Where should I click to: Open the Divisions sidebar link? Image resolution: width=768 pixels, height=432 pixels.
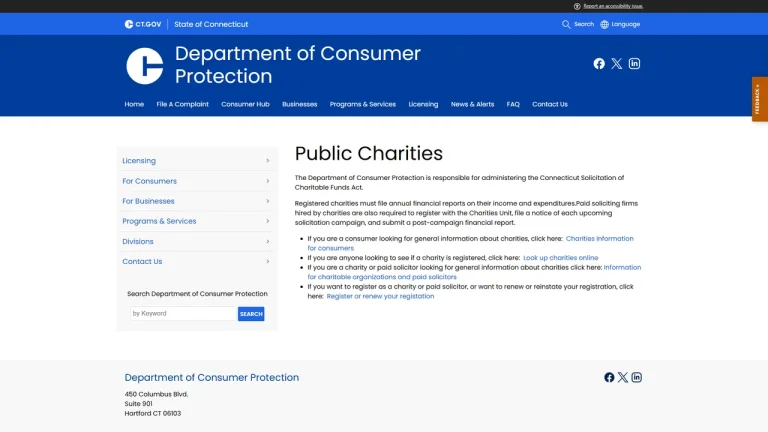[x=138, y=241]
